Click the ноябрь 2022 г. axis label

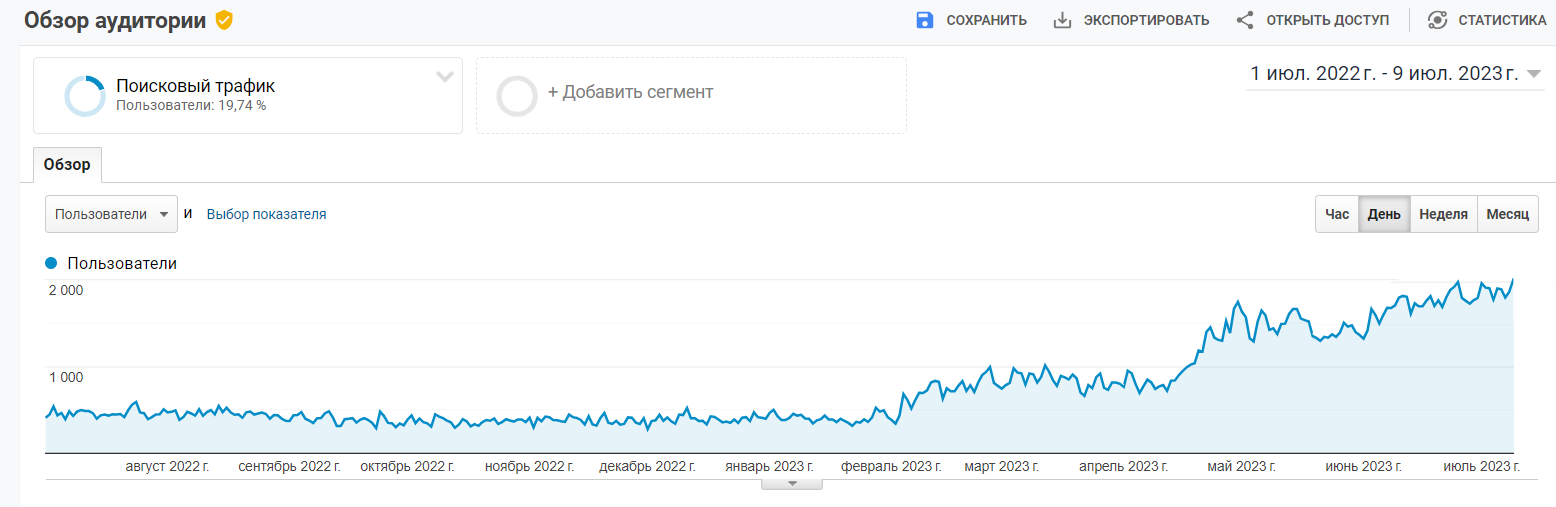click(x=529, y=466)
